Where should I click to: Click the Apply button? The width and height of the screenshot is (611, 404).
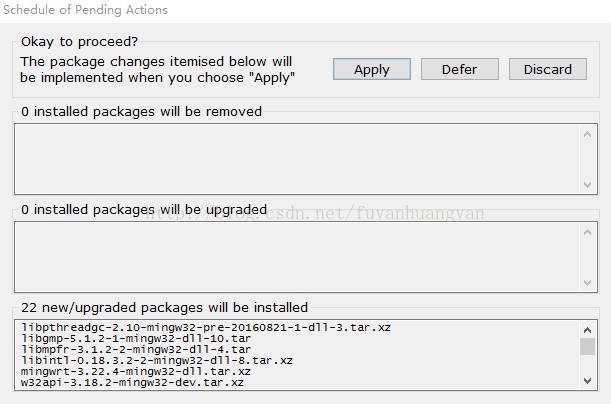tap(372, 69)
